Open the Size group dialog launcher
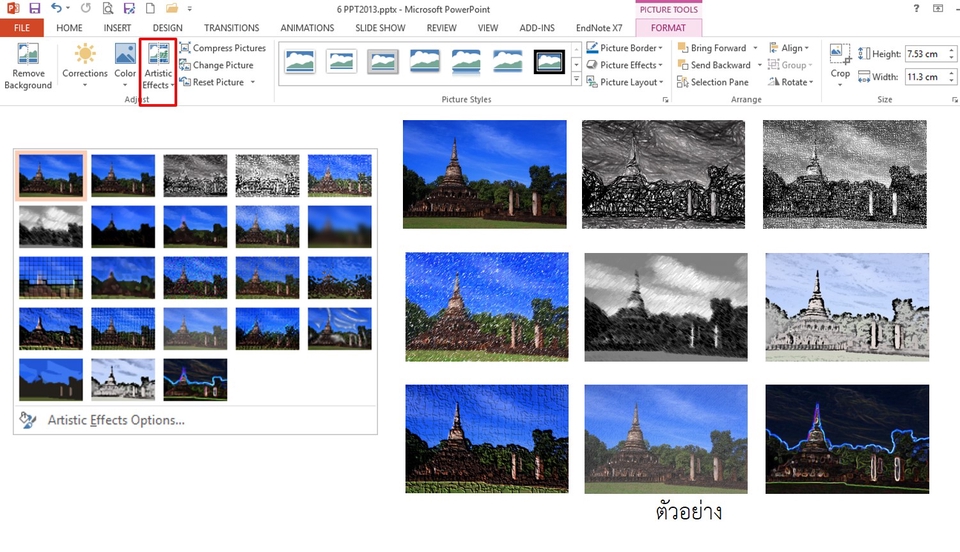 tap(954, 99)
